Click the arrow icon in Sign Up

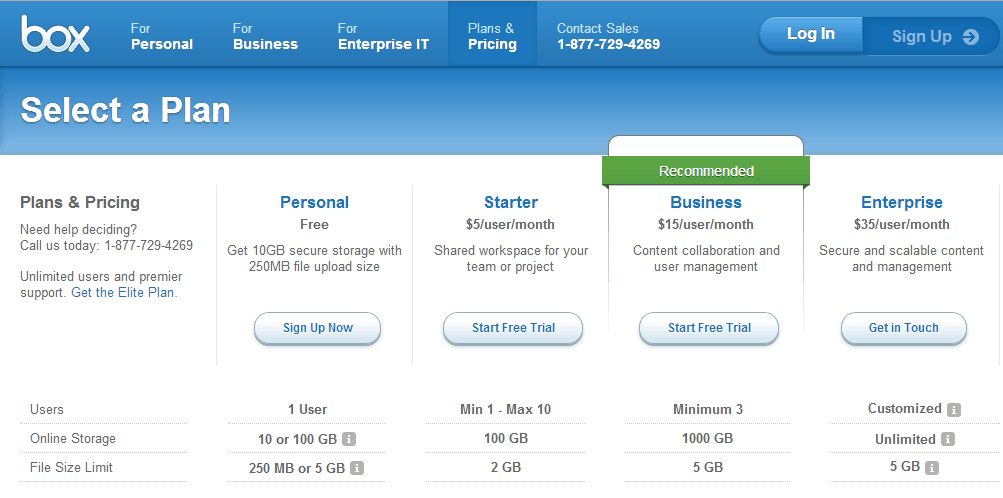970,37
